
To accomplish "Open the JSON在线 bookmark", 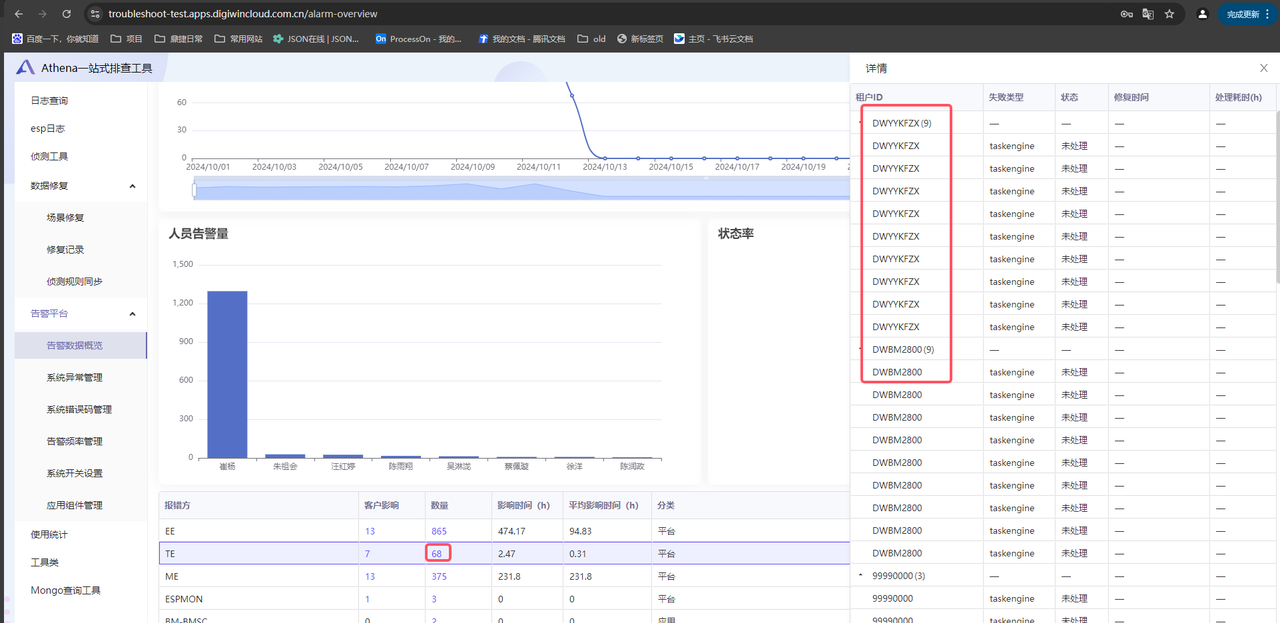I will click(316, 39).
